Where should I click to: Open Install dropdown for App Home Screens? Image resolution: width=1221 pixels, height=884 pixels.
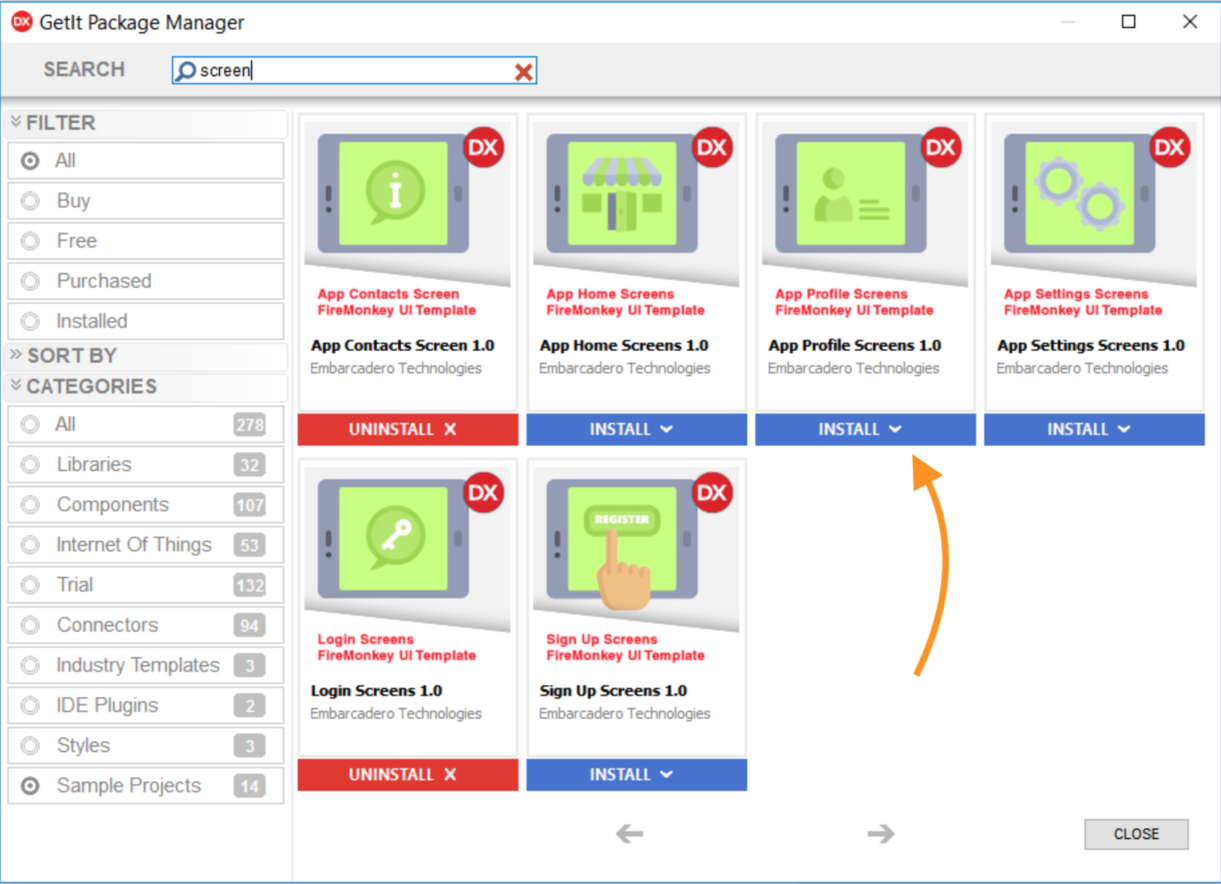(637, 429)
